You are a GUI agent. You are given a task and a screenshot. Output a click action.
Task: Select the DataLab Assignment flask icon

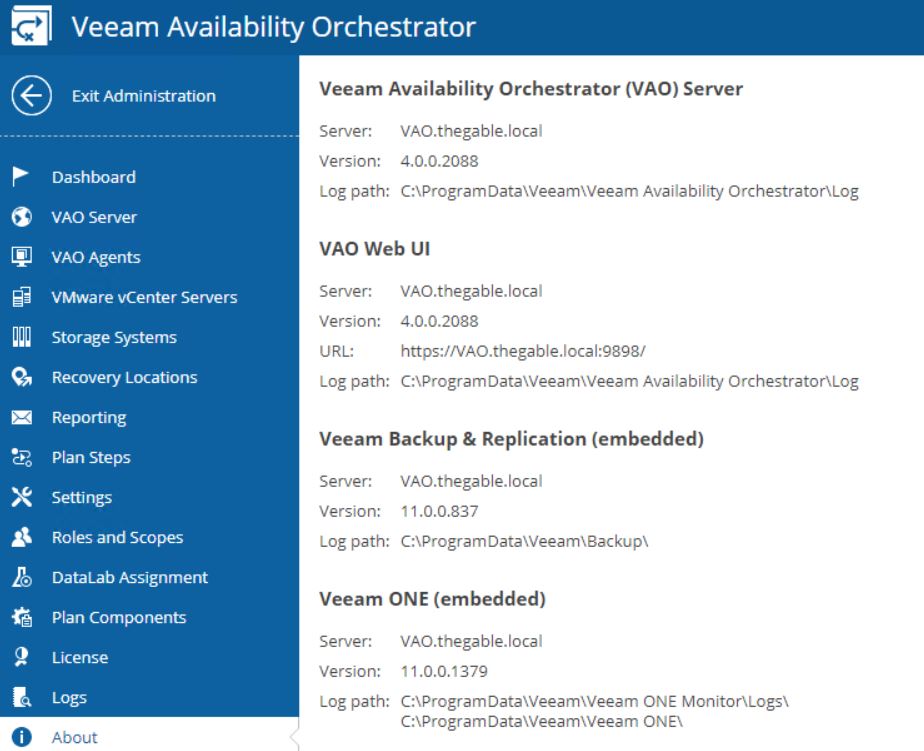click(x=22, y=577)
